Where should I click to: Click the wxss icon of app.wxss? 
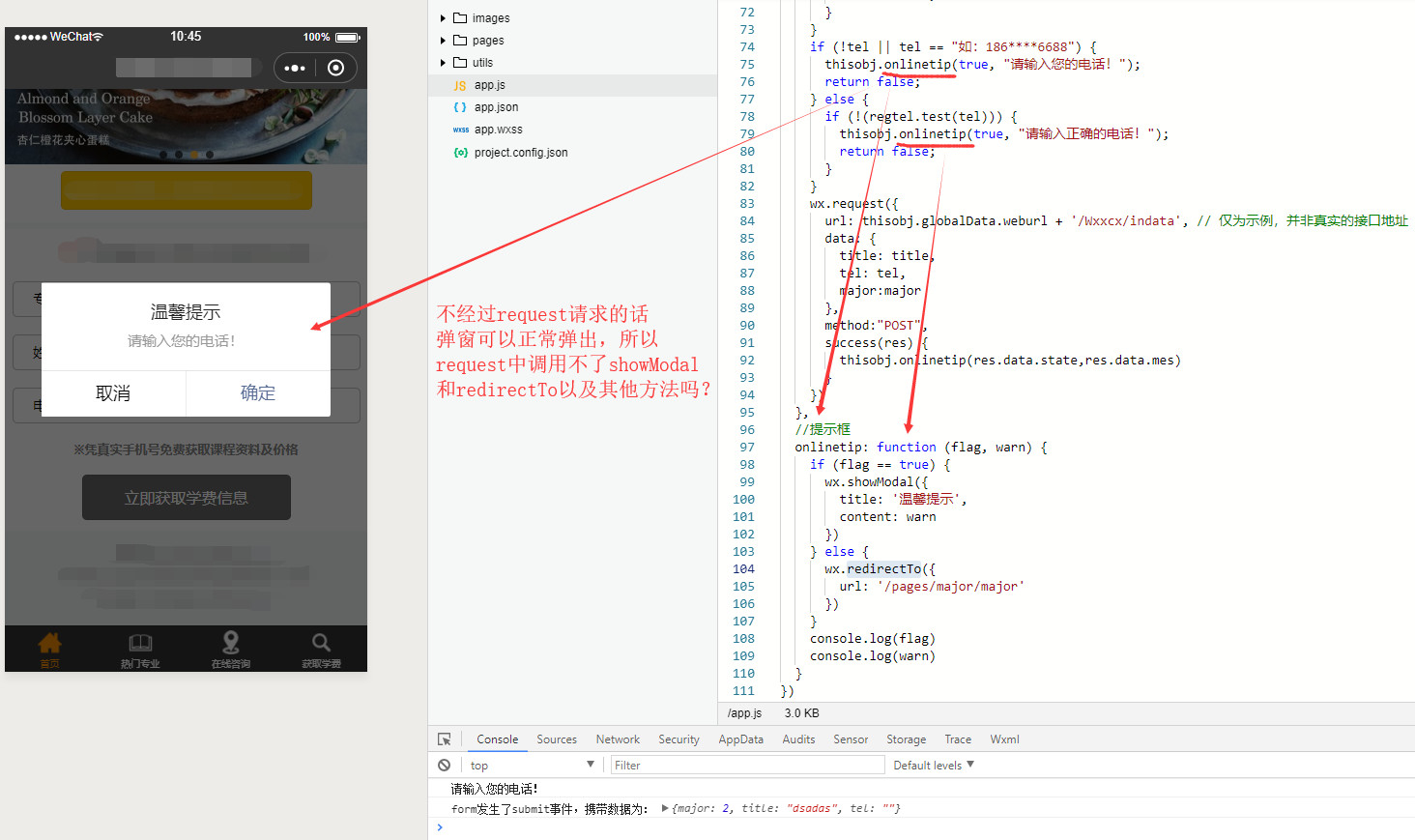[460, 130]
